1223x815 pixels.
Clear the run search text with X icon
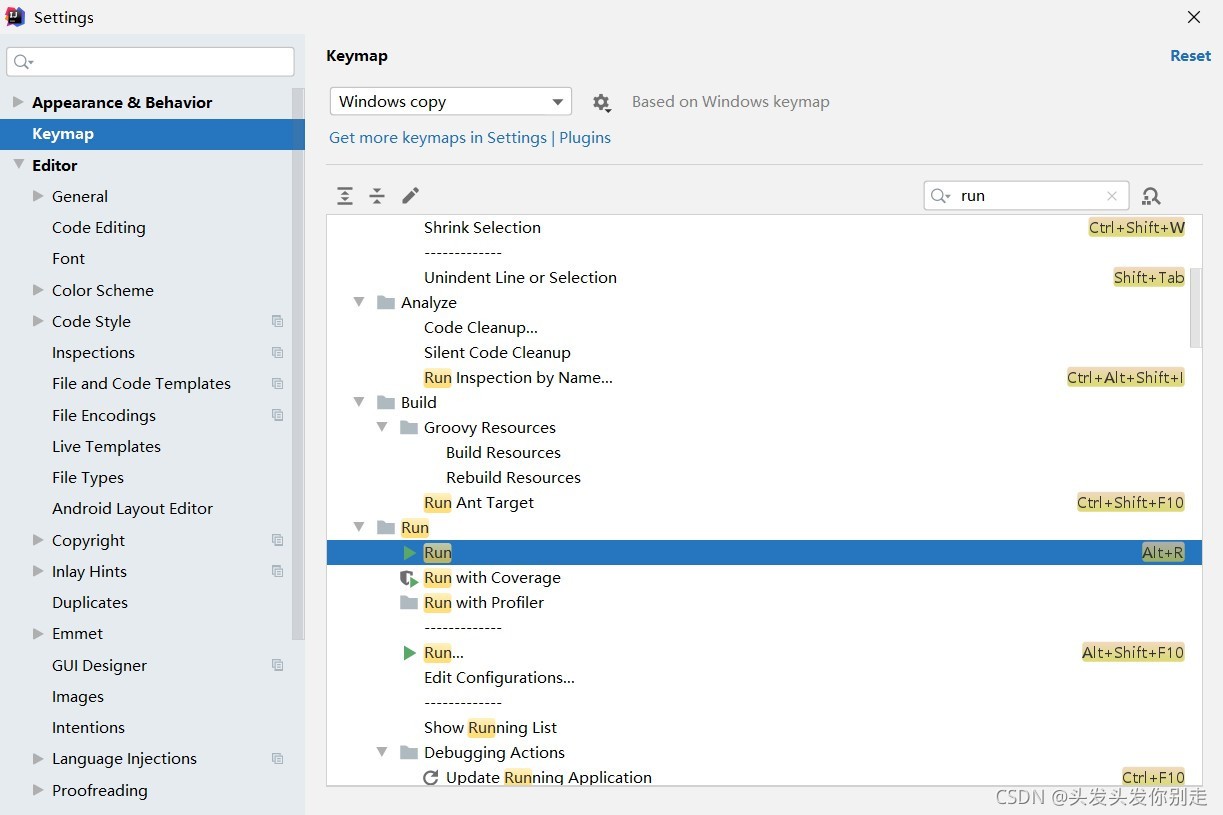1112,196
